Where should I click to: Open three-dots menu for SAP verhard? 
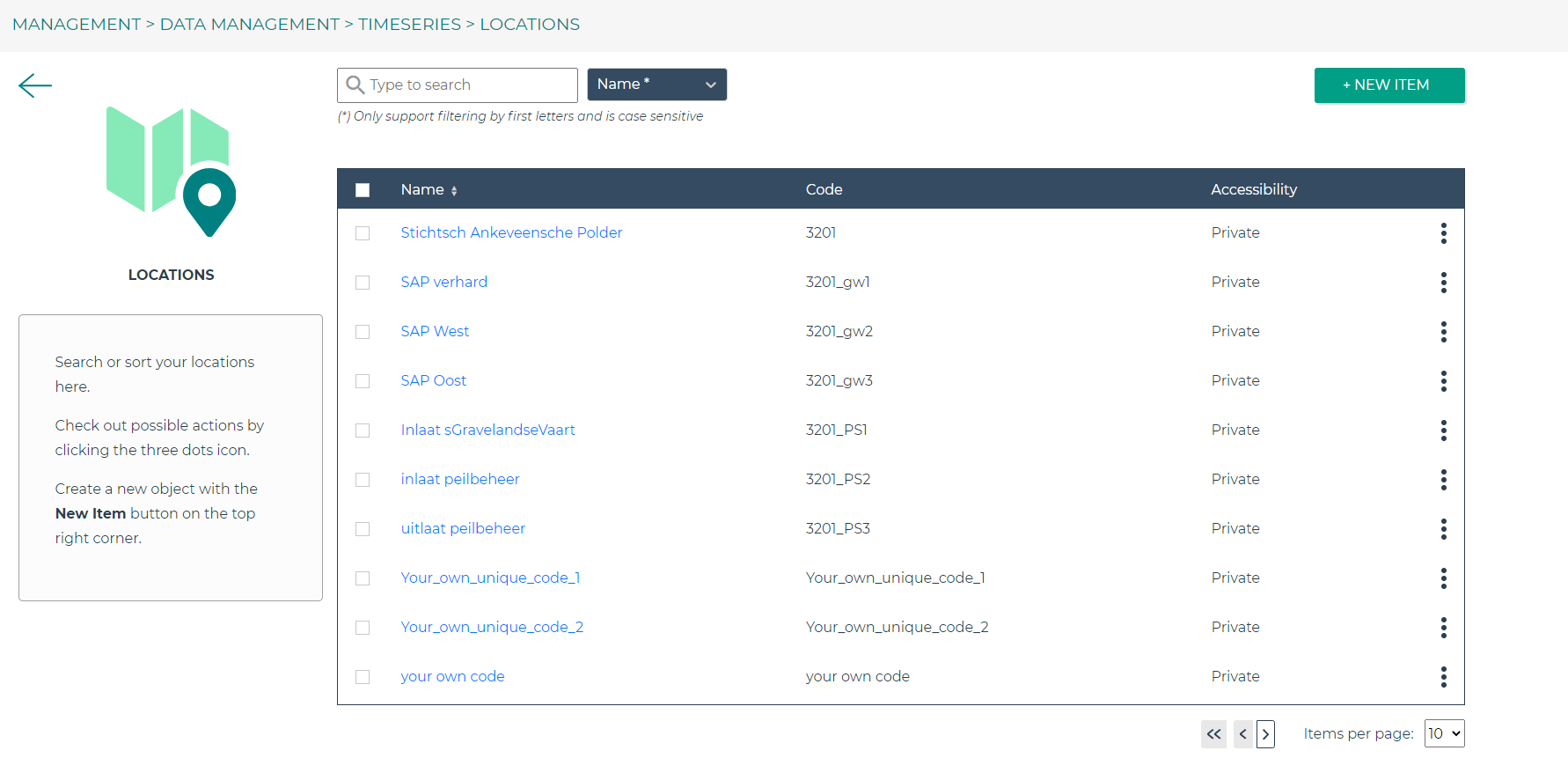(x=1443, y=282)
